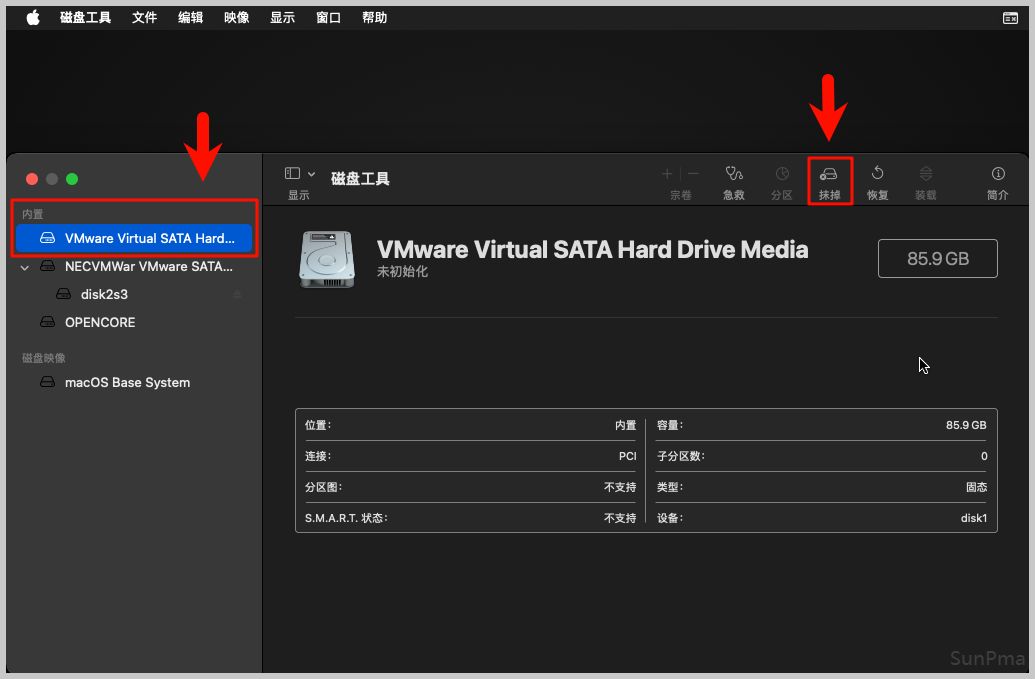
Task: Open the 映像 menu in menu bar
Action: point(236,18)
